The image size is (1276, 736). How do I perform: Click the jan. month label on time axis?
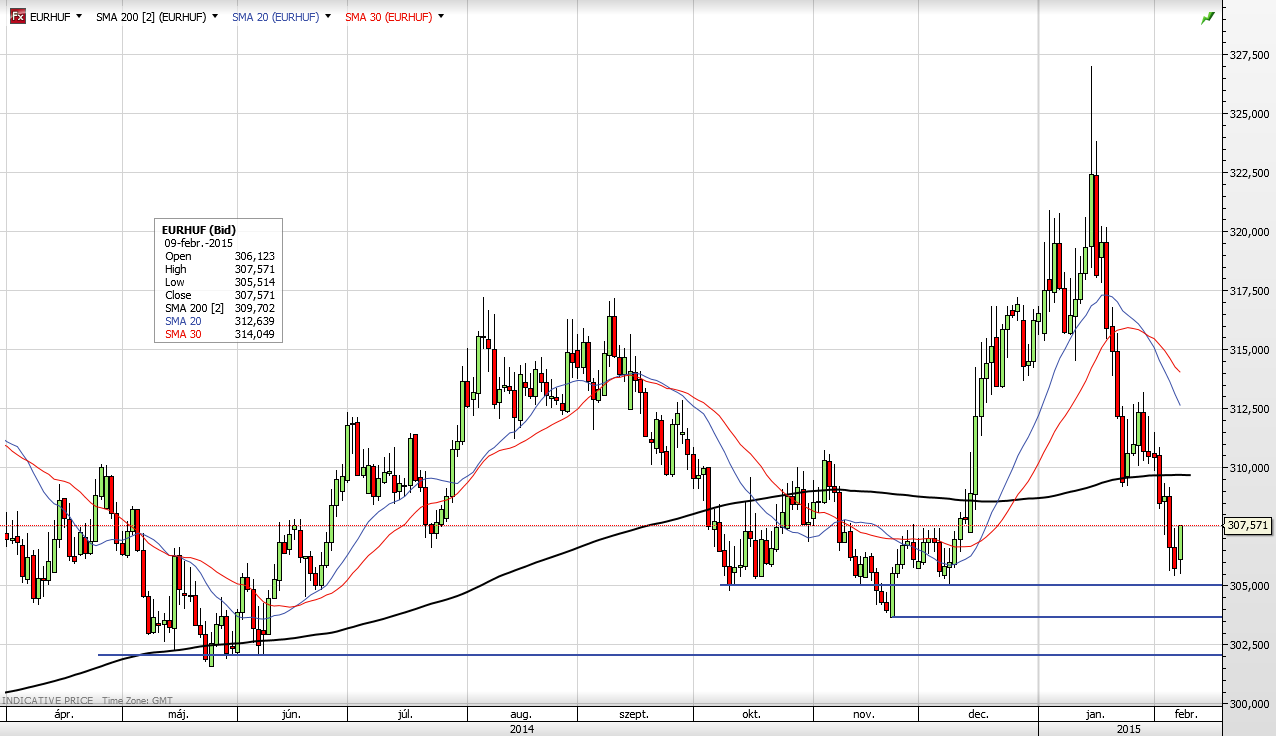1095,714
